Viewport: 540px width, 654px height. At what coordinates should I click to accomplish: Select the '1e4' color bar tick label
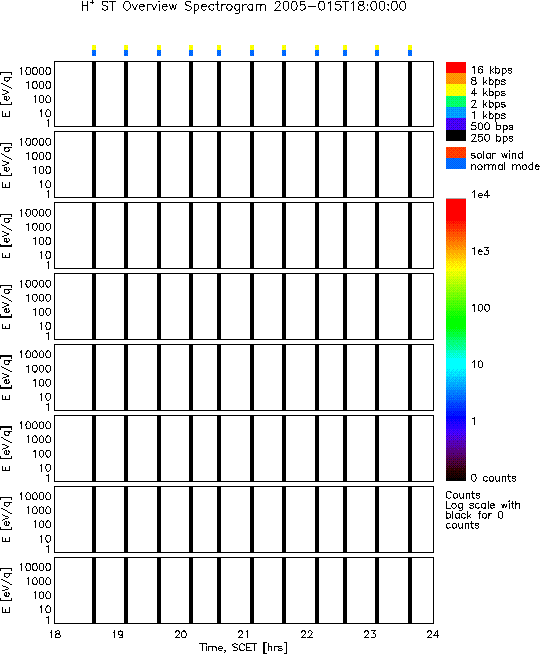tap(480, 194)
